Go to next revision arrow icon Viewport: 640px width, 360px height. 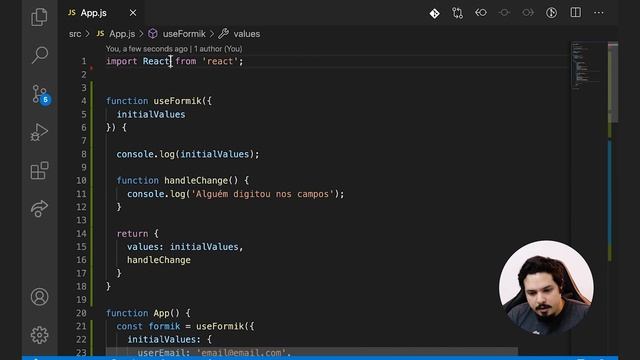pos(528,13)
